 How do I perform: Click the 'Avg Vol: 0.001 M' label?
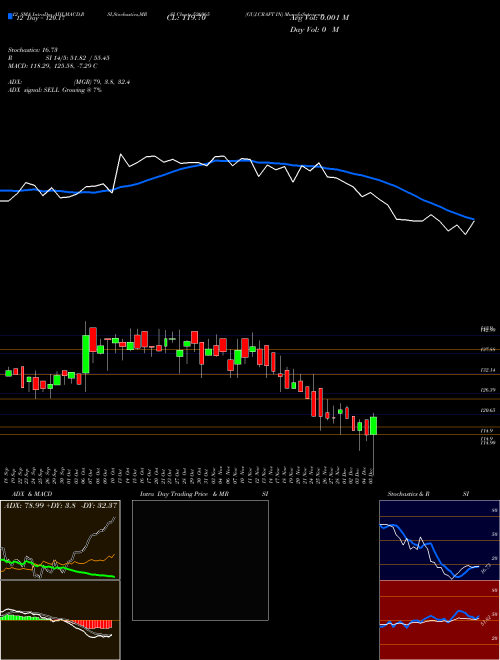coord(319,18)
